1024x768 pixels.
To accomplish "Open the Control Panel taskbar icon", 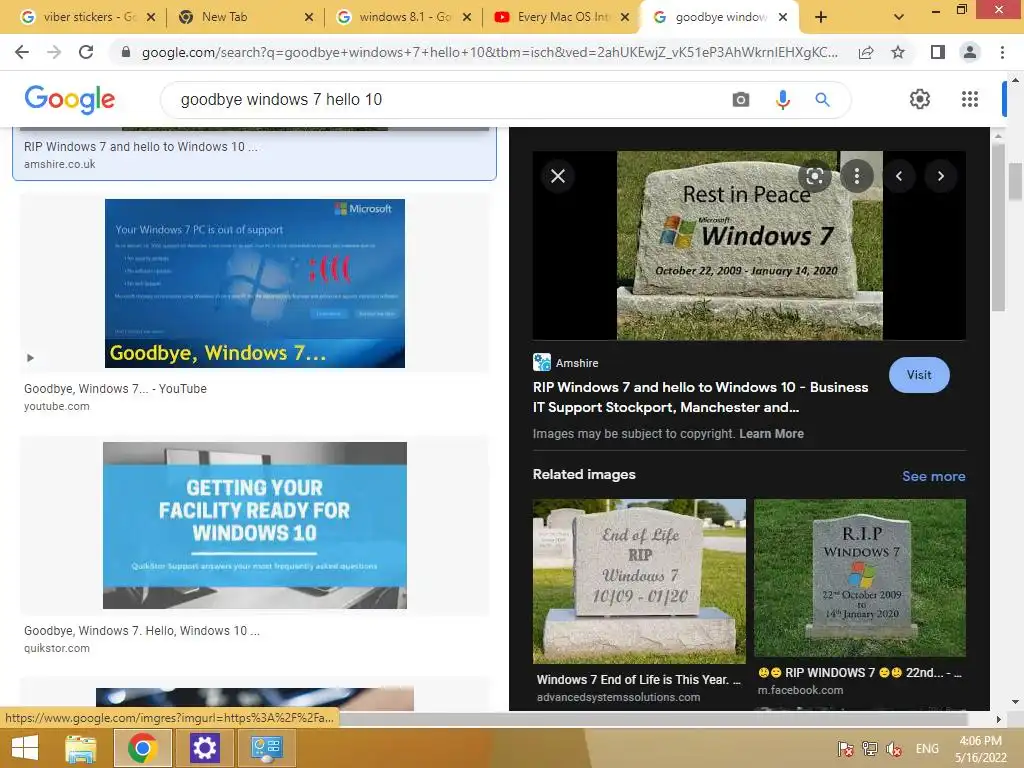I will (266, 748).
